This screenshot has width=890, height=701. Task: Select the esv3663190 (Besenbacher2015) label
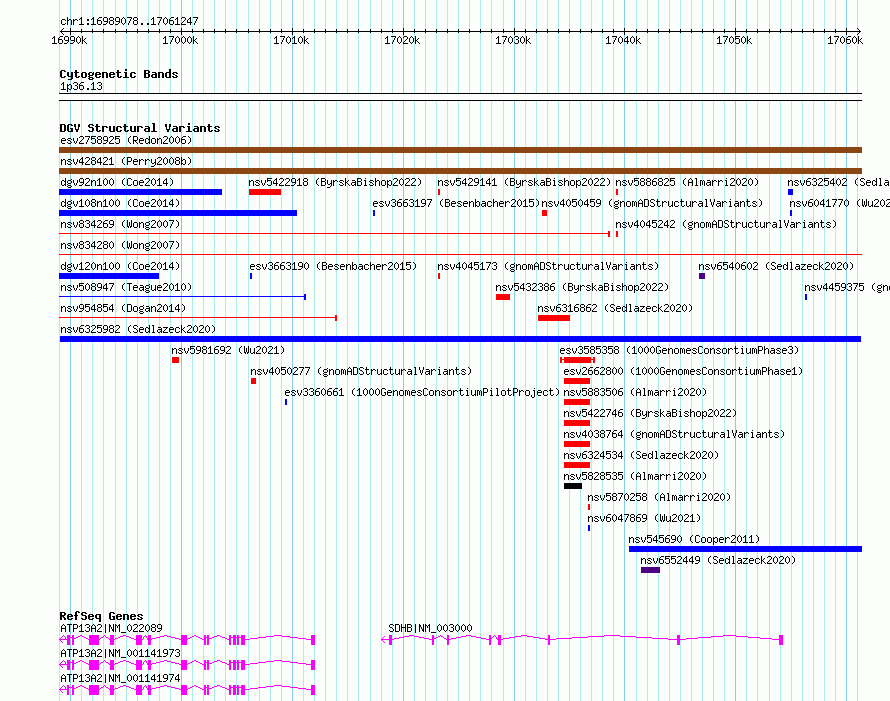click(x=333, y=266)
